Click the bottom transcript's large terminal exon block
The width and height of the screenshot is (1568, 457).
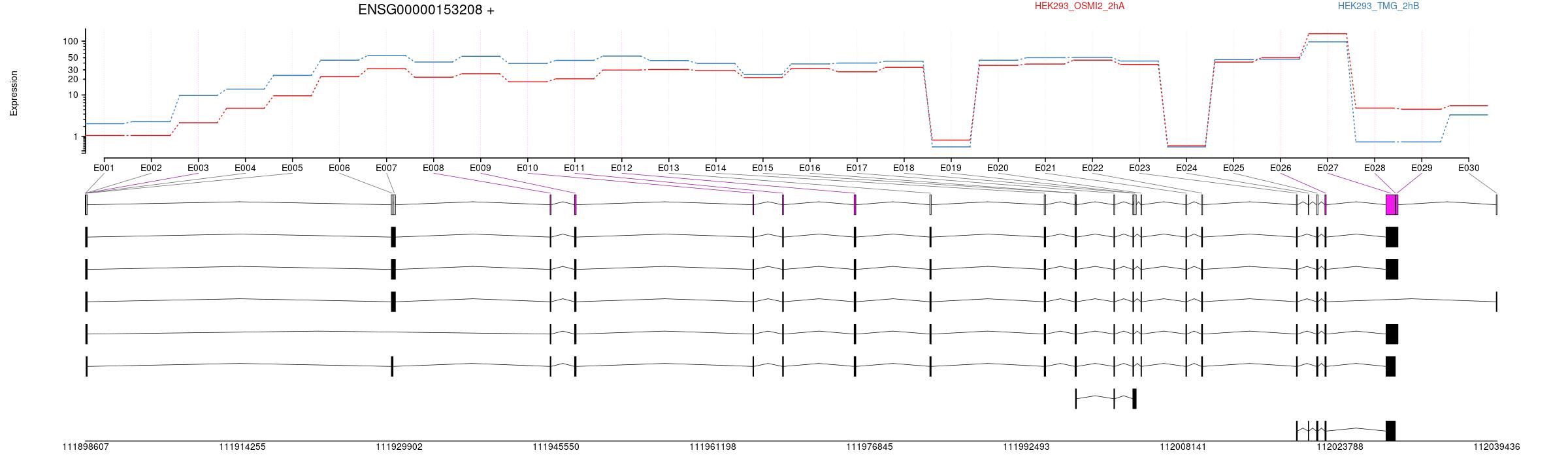(1390, 431)
